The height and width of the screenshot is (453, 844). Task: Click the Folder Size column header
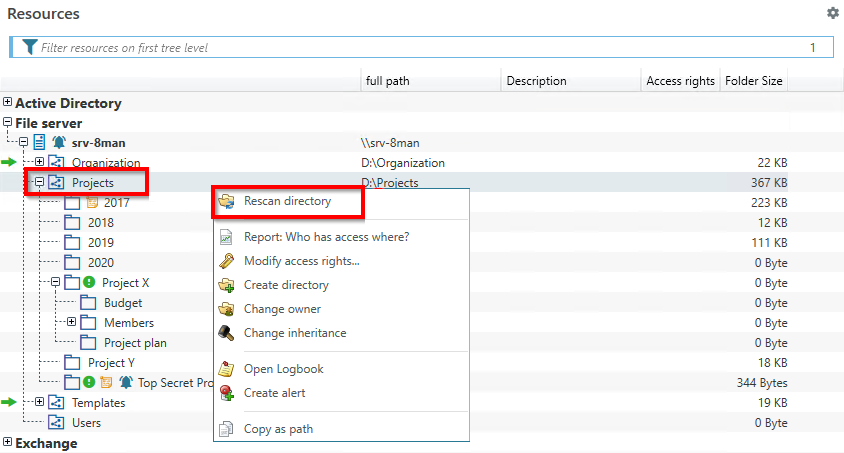[x=754, y=81]
